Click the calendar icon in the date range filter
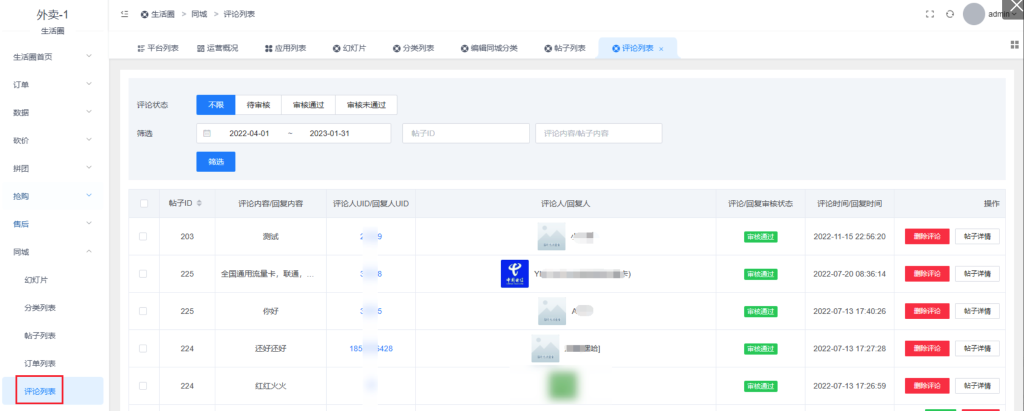 point(207,133)
